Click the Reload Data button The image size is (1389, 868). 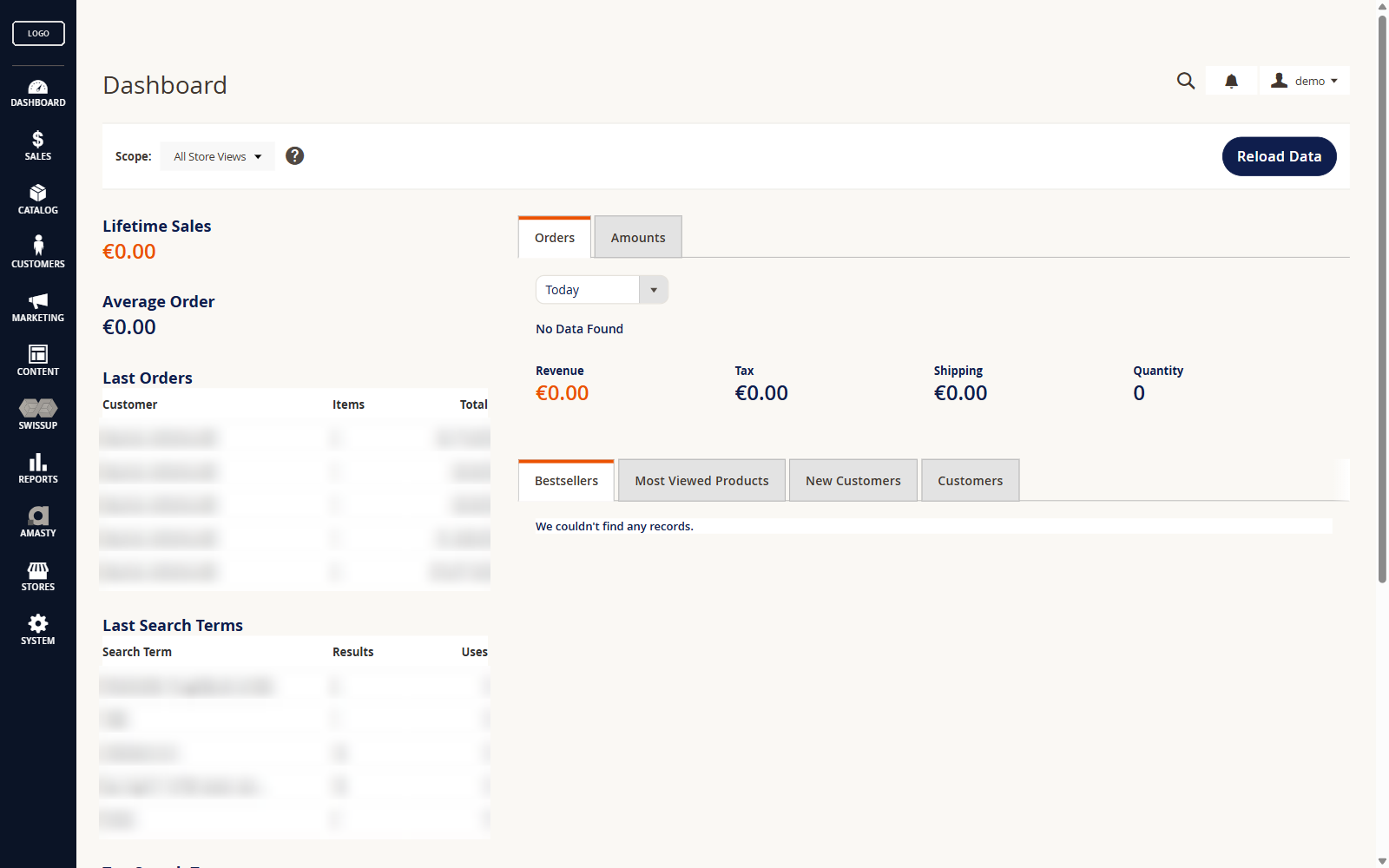tap(1280, 156)
